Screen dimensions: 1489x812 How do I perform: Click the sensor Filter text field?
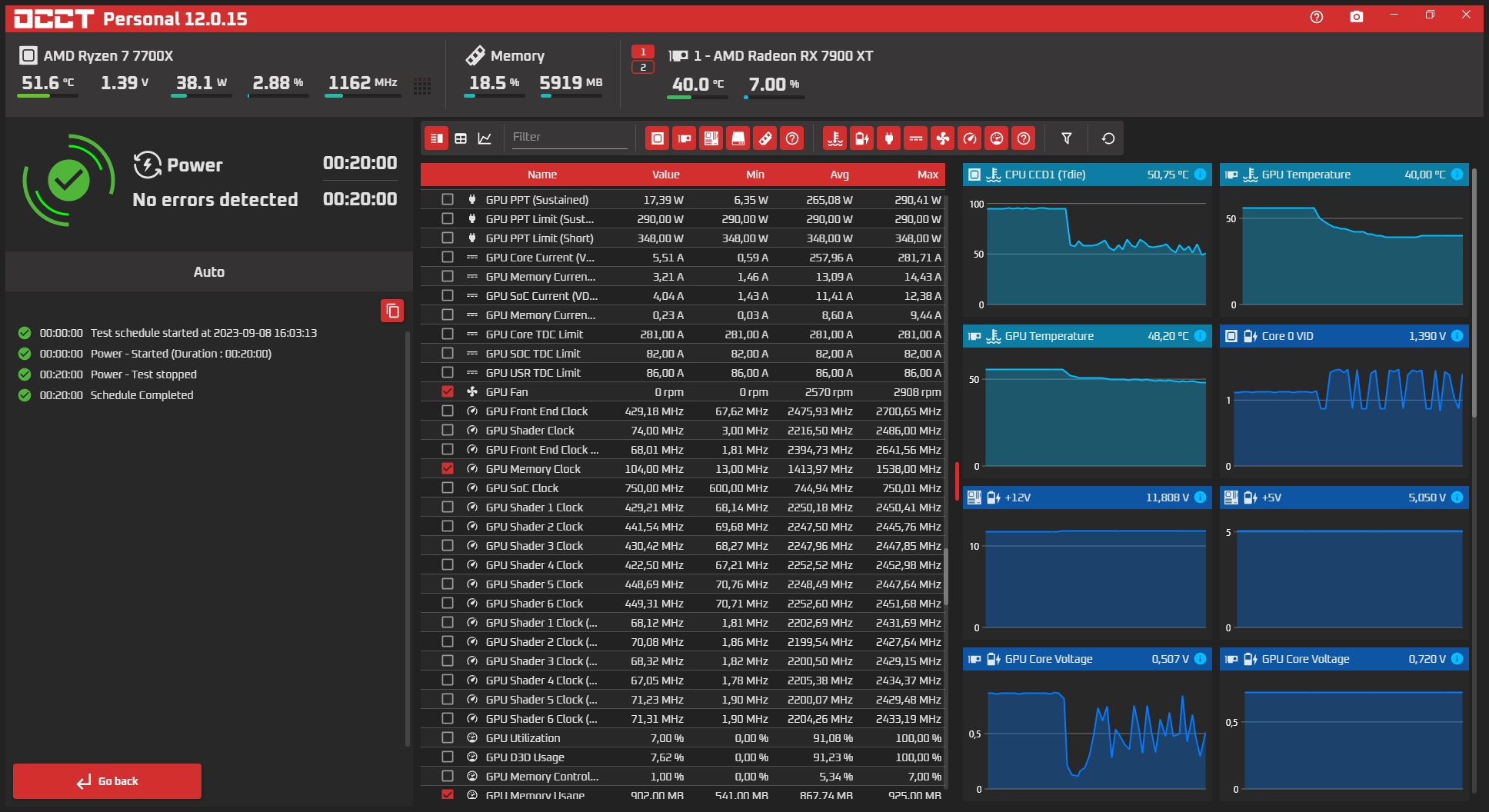[569, 137]
